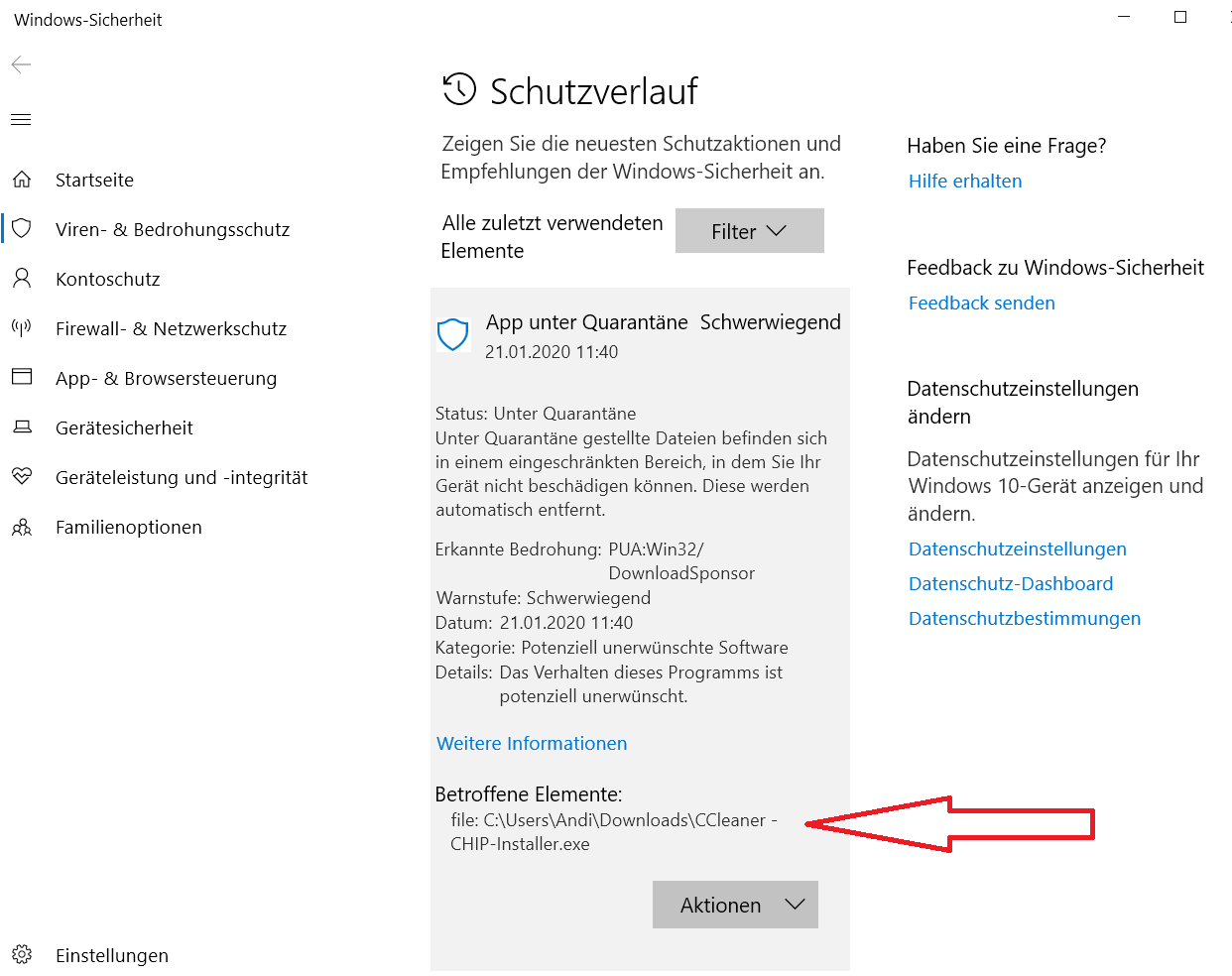Click Feedback senden link
The image size is (1232, 976).
pos(982,304)
